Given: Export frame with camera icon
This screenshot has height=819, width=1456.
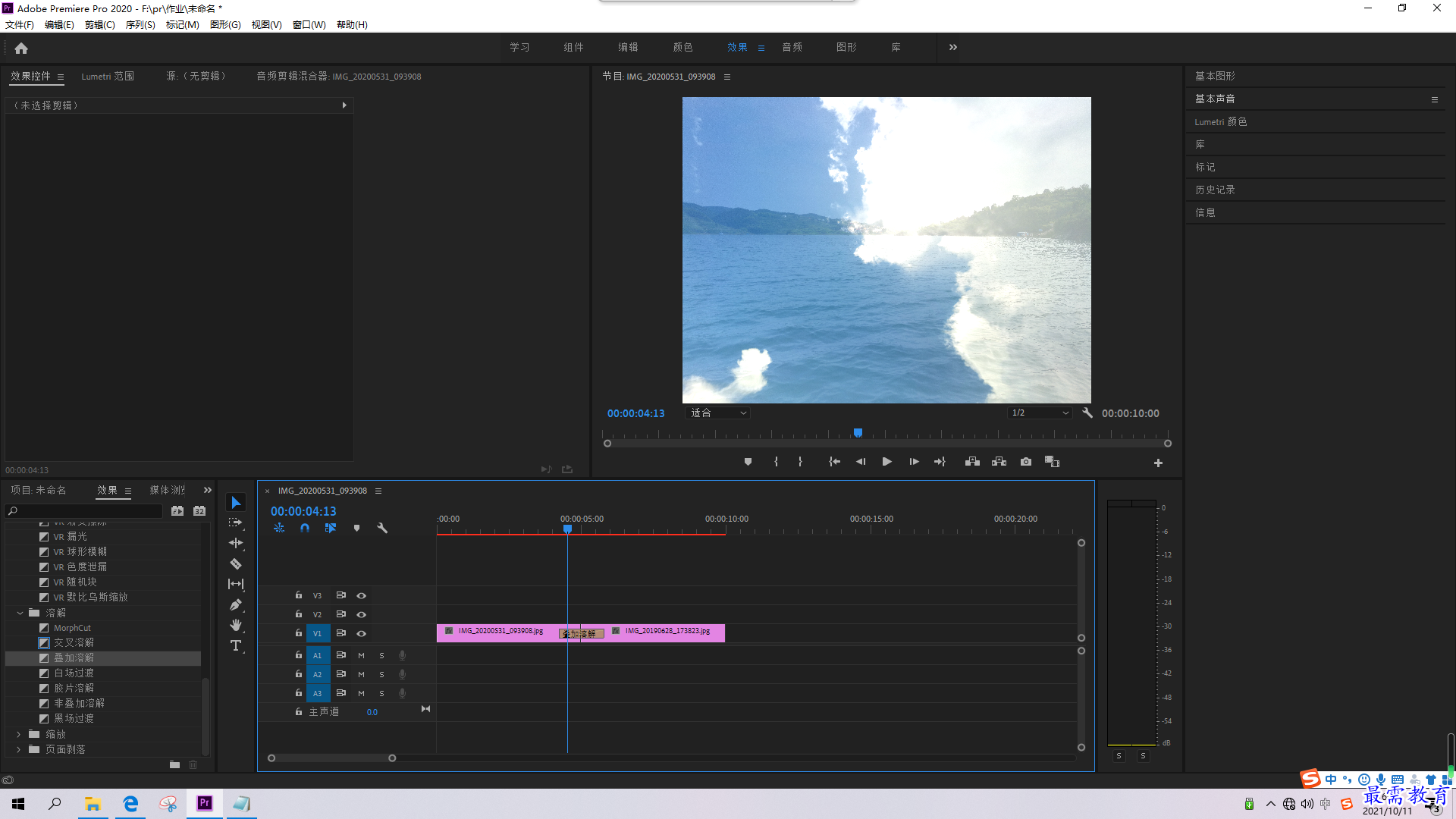Looking at the screenshot, I should tap(1026, 462).
